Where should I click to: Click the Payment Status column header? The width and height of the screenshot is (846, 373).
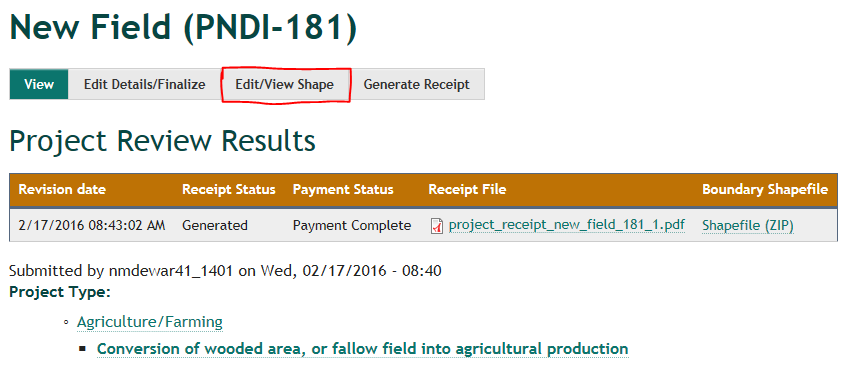point(343,189)
